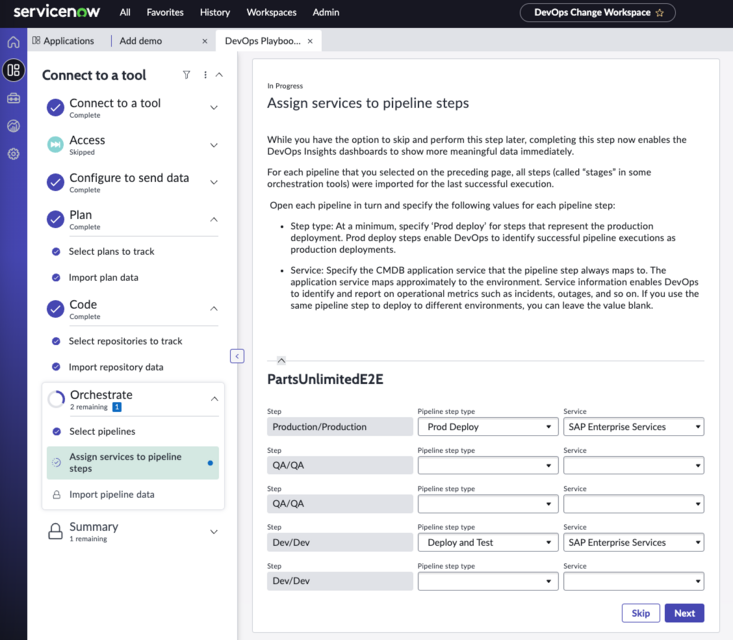Collapse the PartsUnlimitedE2E section chevron
Viewport: 733px width, 640px height.
(x=281, y=360)
